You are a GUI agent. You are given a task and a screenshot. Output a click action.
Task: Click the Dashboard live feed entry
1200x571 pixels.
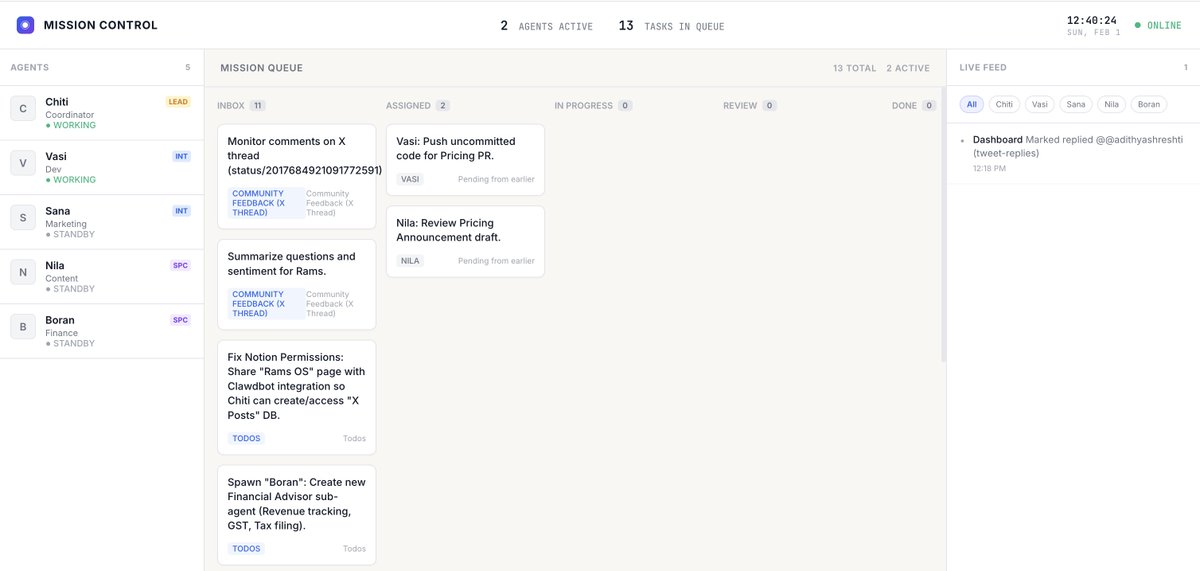[x=1073, y=153]
